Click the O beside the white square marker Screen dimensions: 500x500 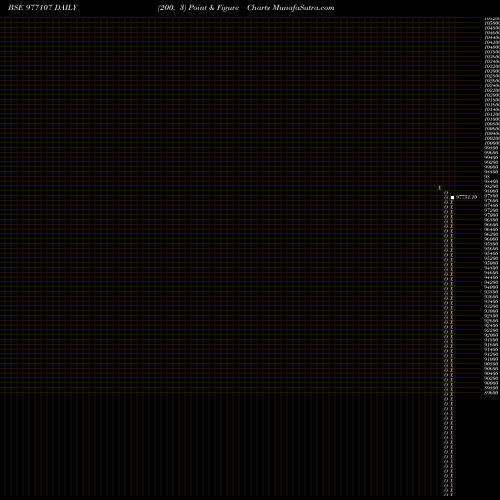click(446, 197)
